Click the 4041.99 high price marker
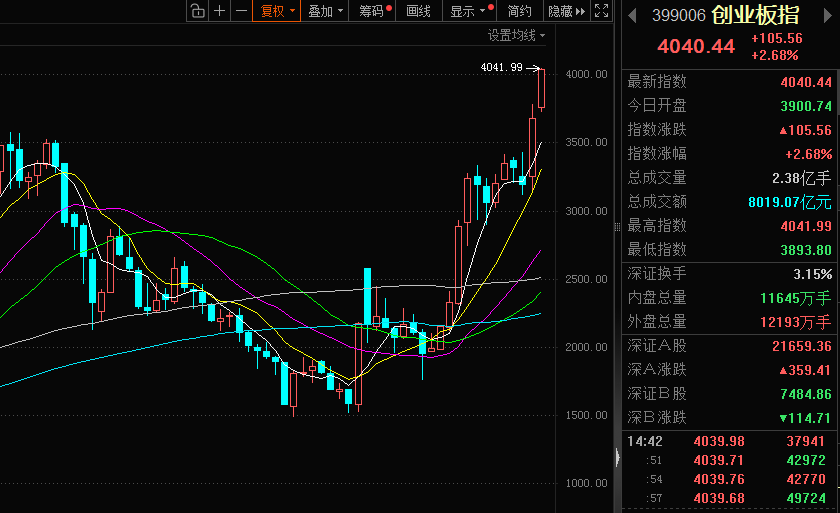The image size is (840, 513). click(501, 67)
